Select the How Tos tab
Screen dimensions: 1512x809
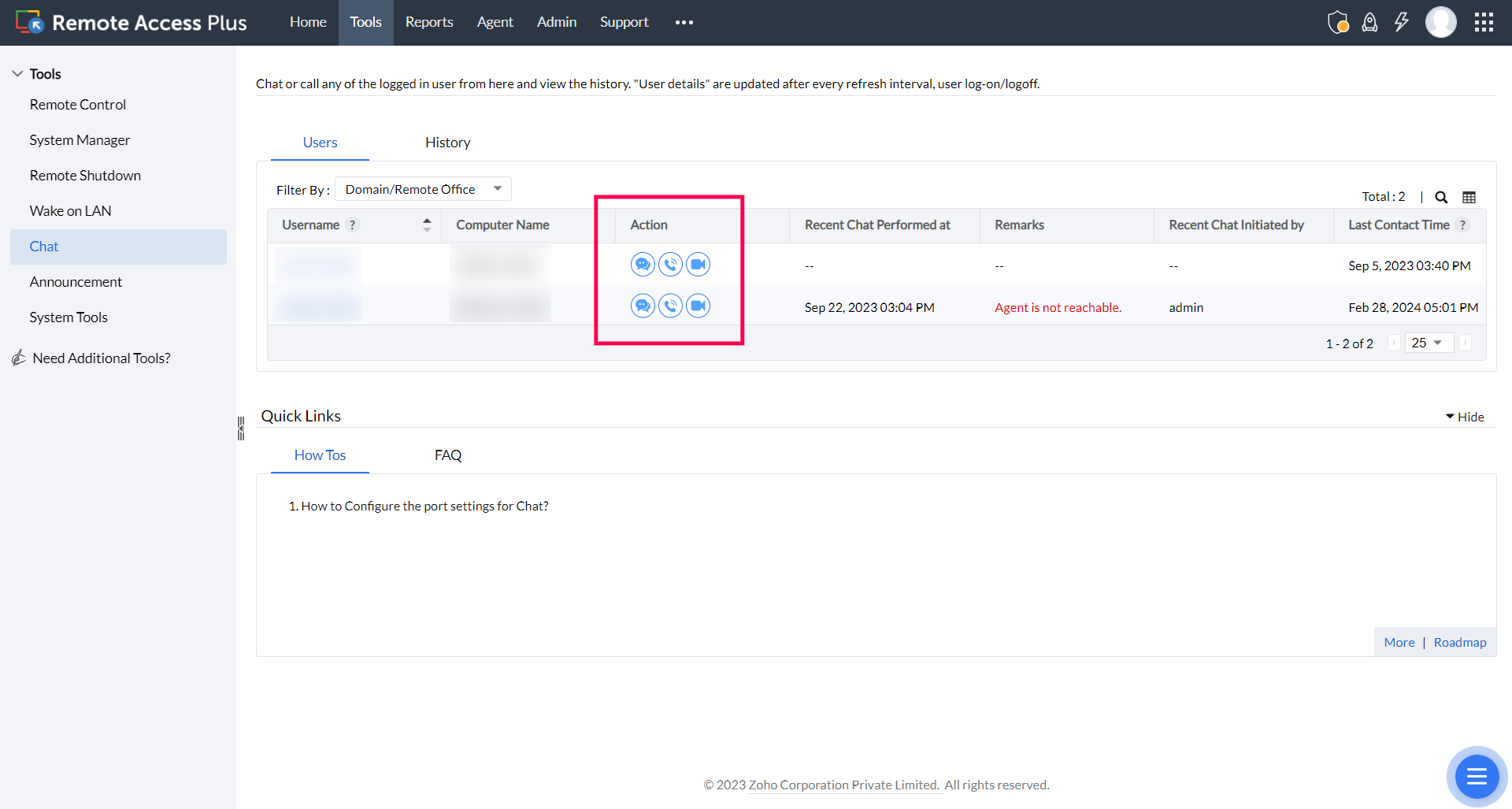(x=320, y=455)
